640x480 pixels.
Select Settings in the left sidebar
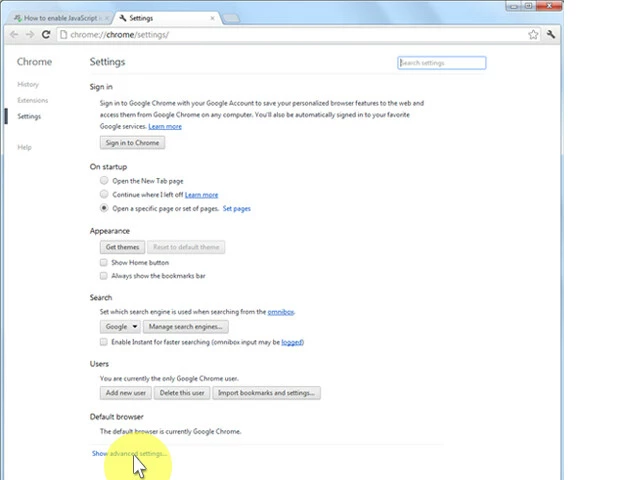[29, 116]
